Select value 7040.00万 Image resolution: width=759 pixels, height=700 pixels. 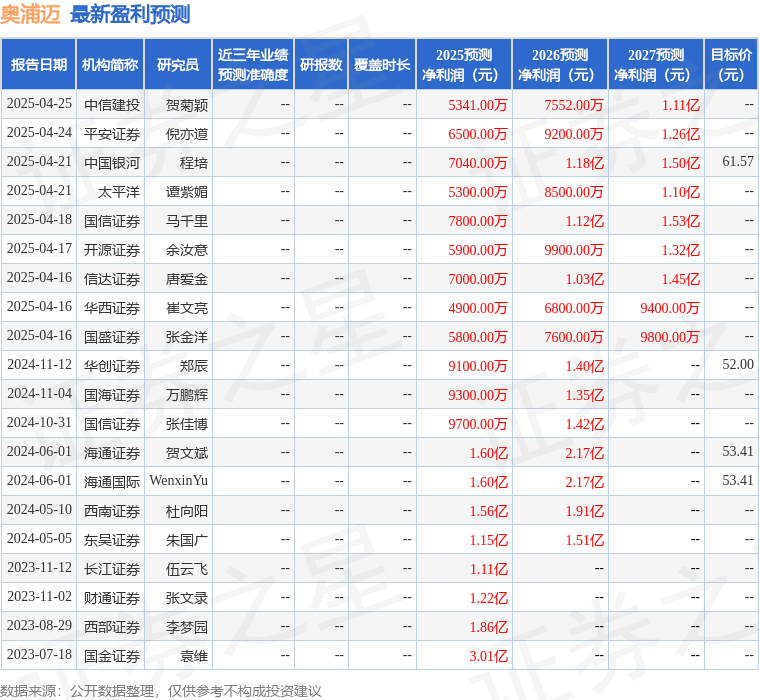click(477, 163)
